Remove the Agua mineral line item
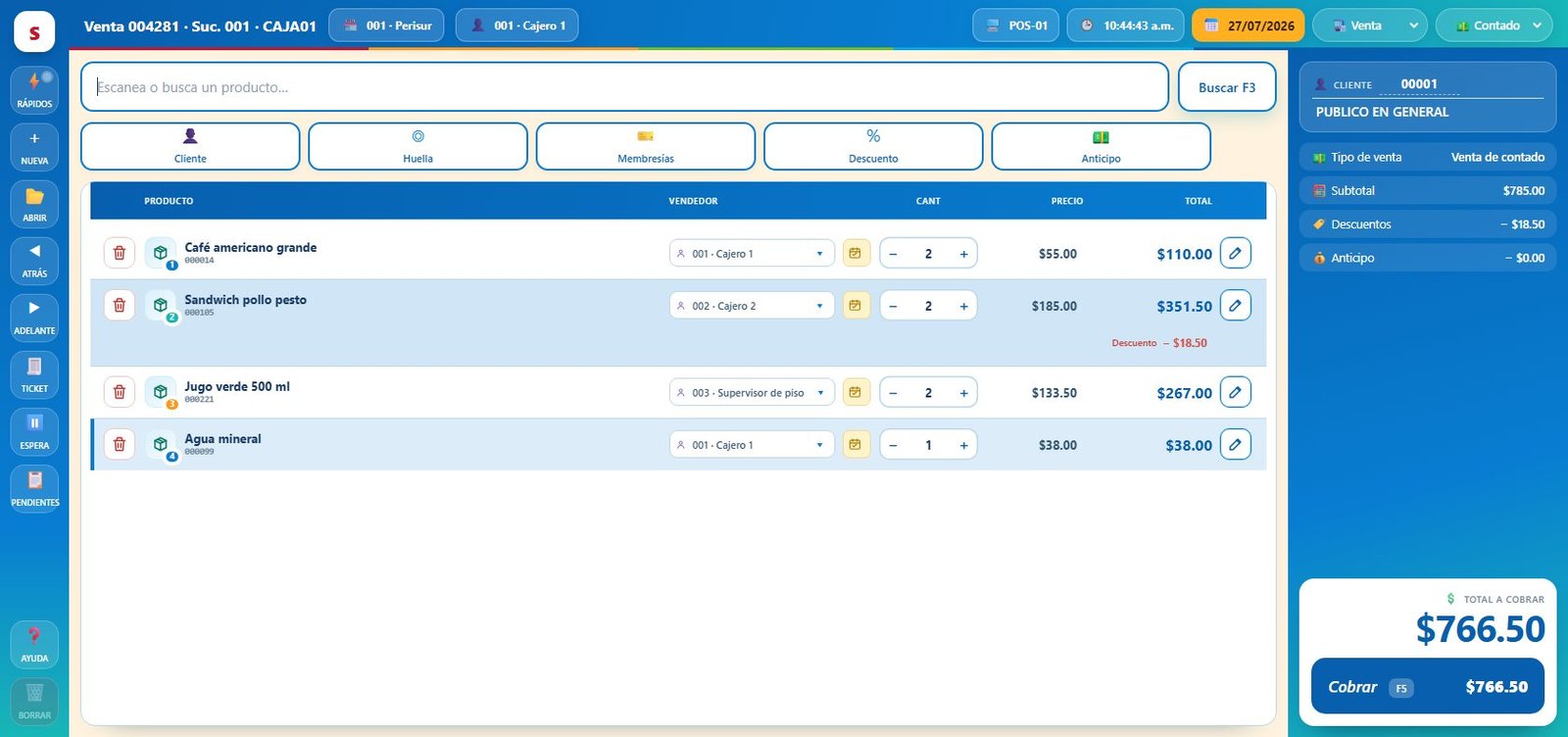 point(120,444)
